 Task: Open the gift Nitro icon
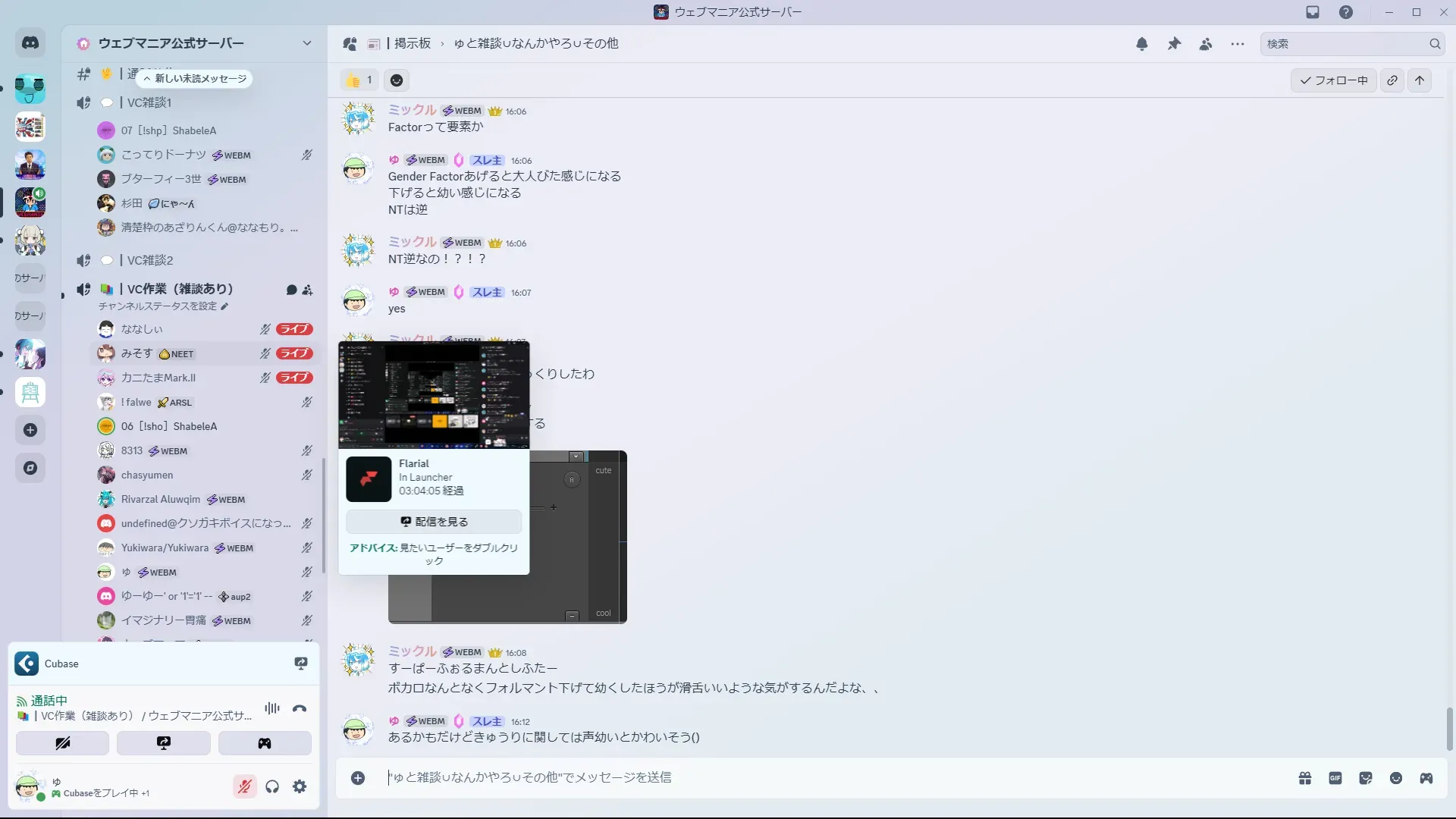click(x=1305, y=778)
